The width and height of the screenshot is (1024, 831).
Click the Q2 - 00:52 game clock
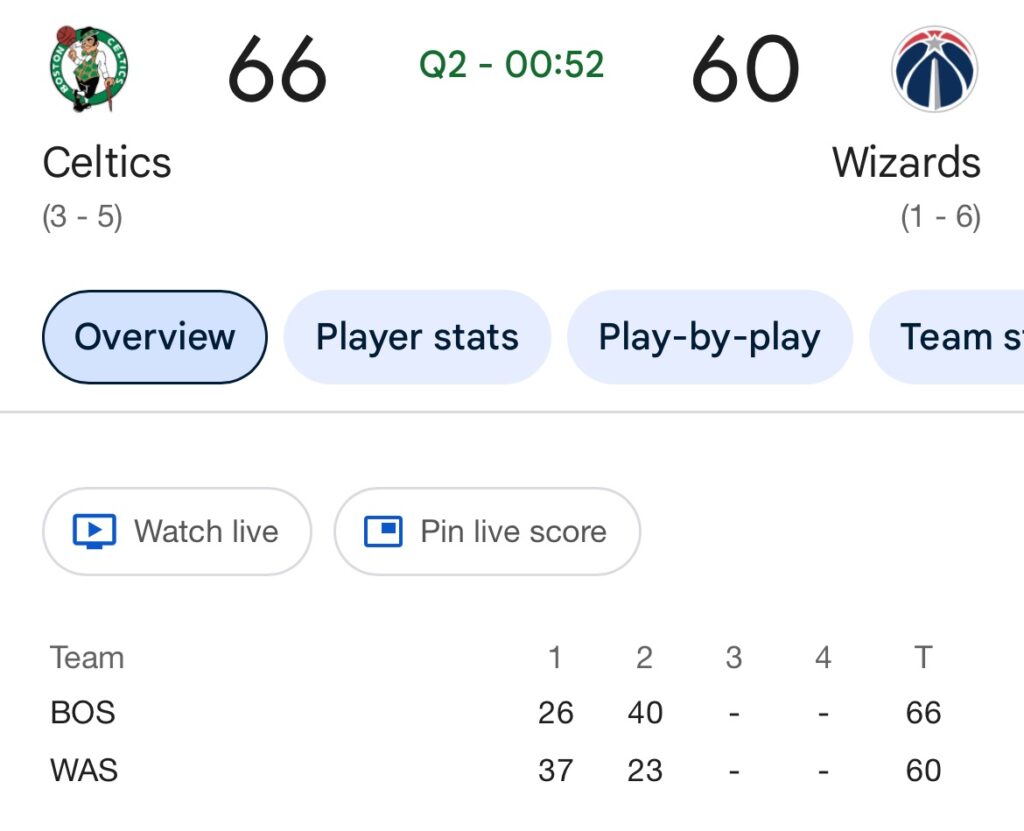pyautogui.click(x=512, y=65)
